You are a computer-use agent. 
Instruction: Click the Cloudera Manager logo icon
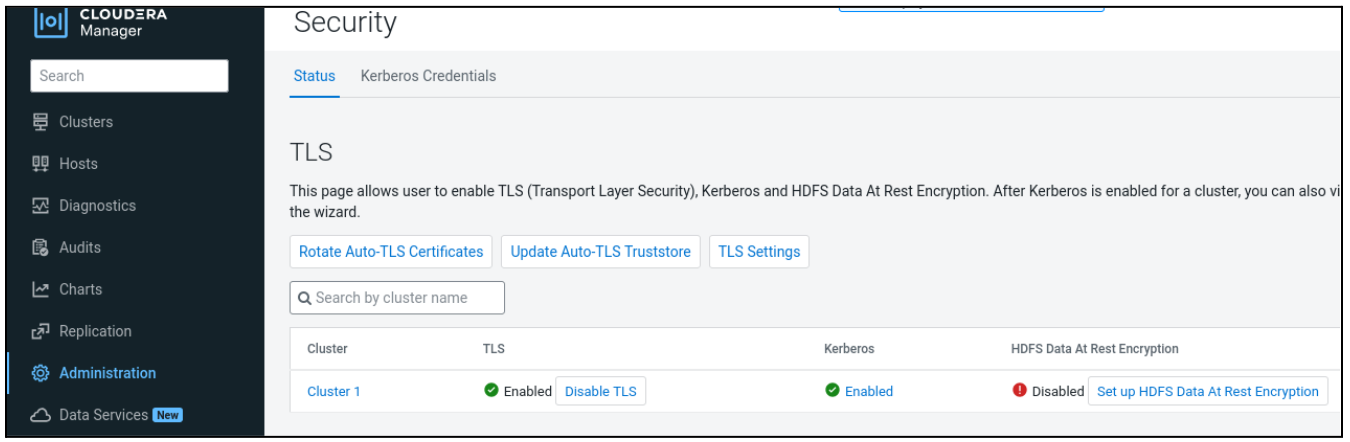pyautogui.click(x=50, y=23)
